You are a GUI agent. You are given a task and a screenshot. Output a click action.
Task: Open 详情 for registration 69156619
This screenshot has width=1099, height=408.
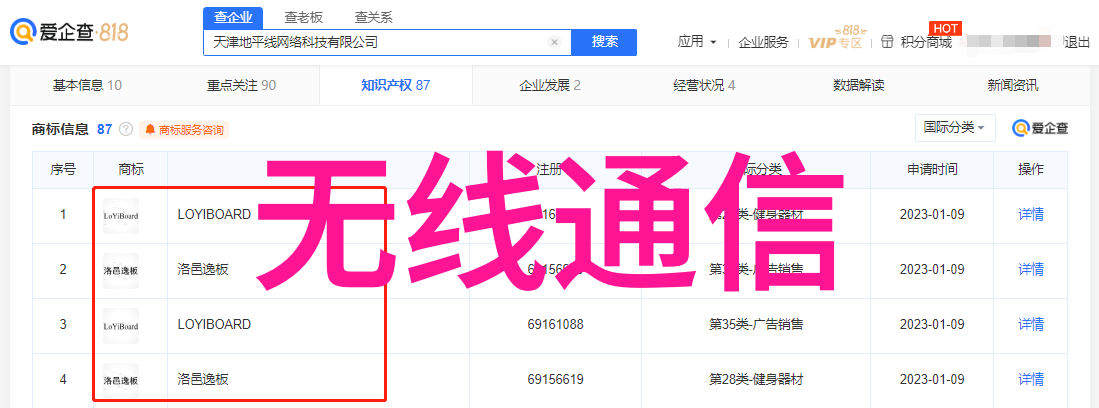[x=1031, y=379]
